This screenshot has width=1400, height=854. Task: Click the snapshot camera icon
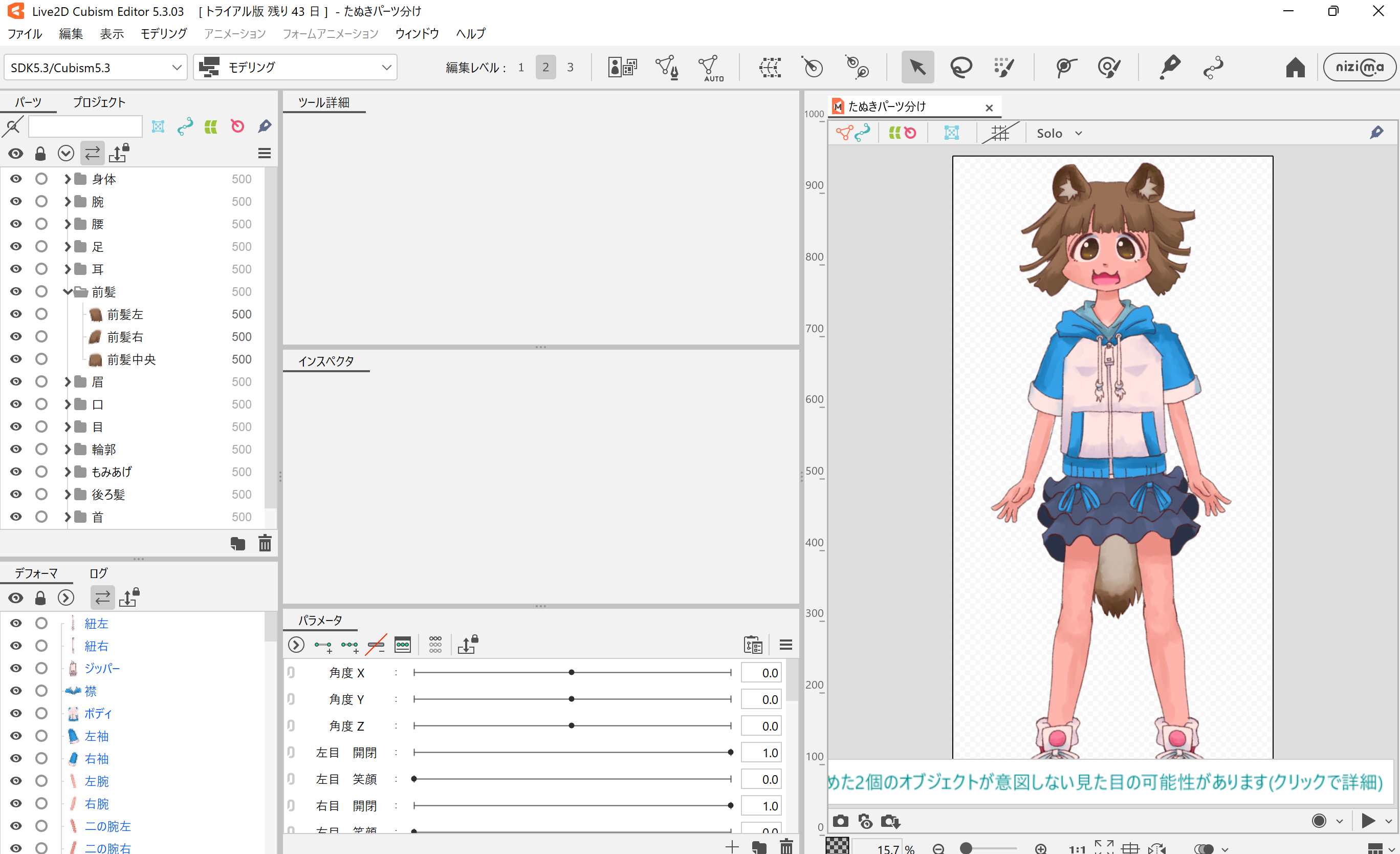(x=840, y=821)
